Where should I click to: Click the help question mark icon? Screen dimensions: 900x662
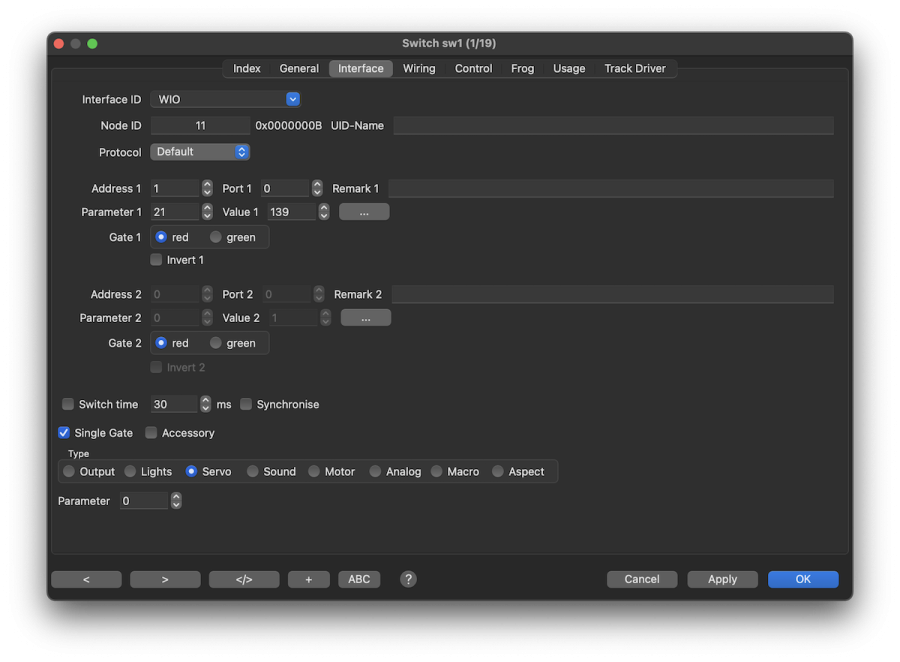408,579
